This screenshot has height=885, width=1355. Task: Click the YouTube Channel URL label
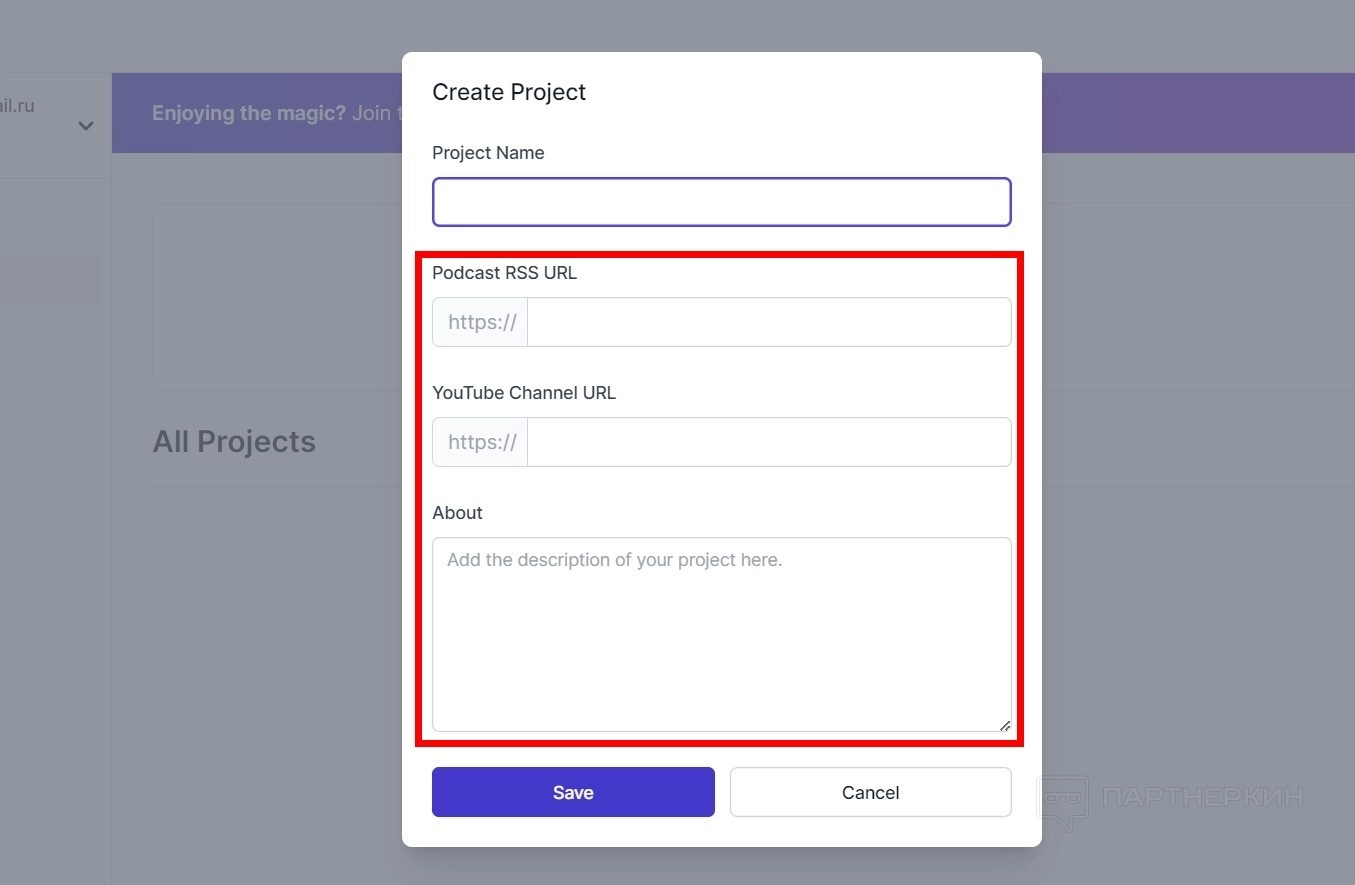[x=524, y=393]
